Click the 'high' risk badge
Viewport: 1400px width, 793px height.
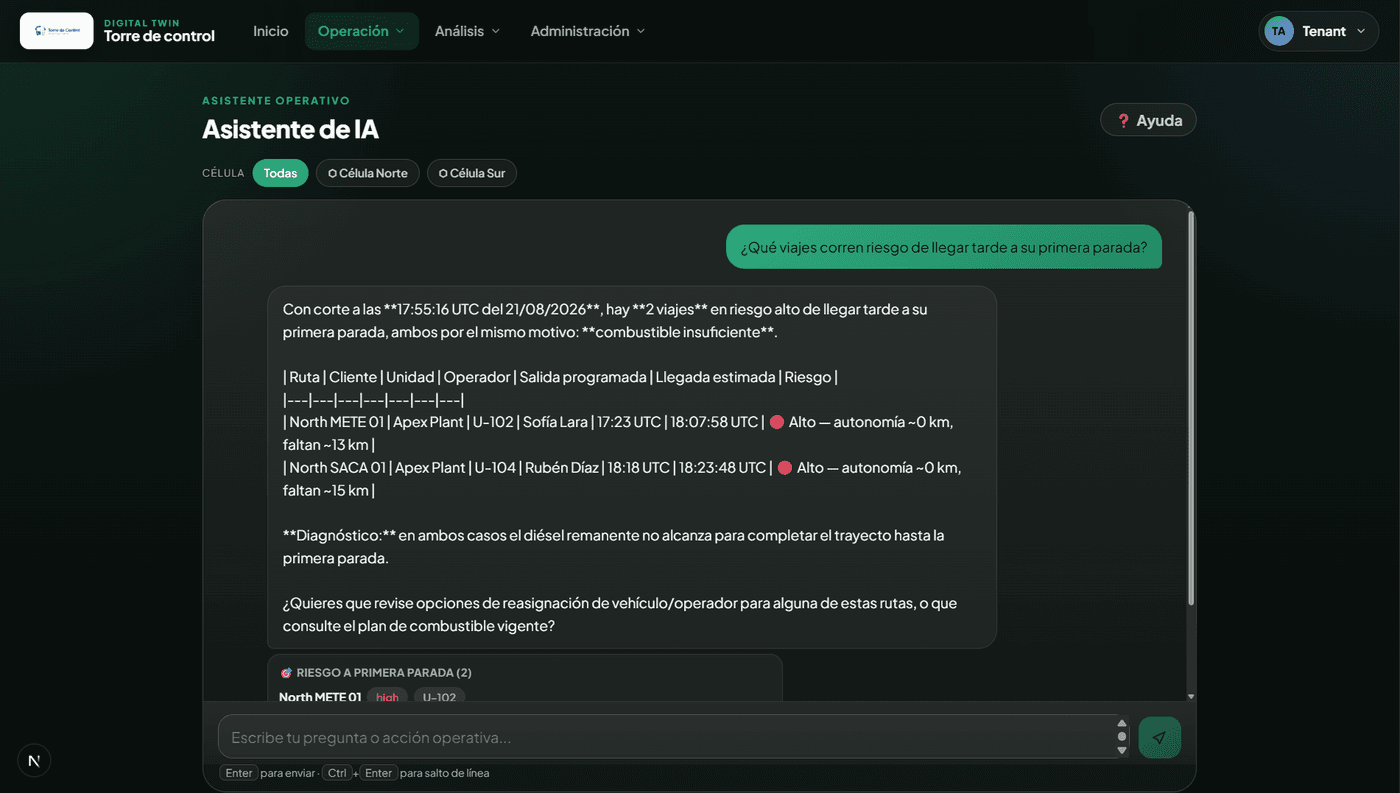click(387, 697)
